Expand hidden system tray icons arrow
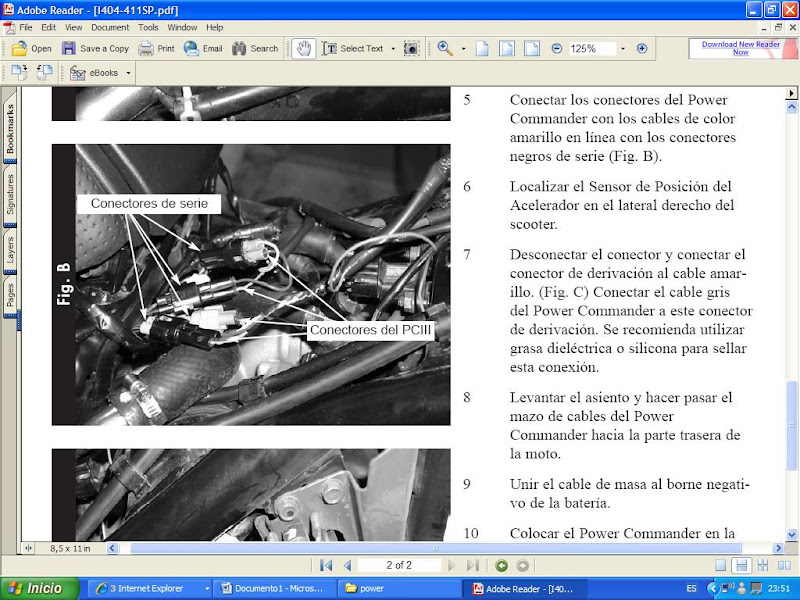Screen dimensions: 800x600 pyautogui.click(x=713, y=588)
